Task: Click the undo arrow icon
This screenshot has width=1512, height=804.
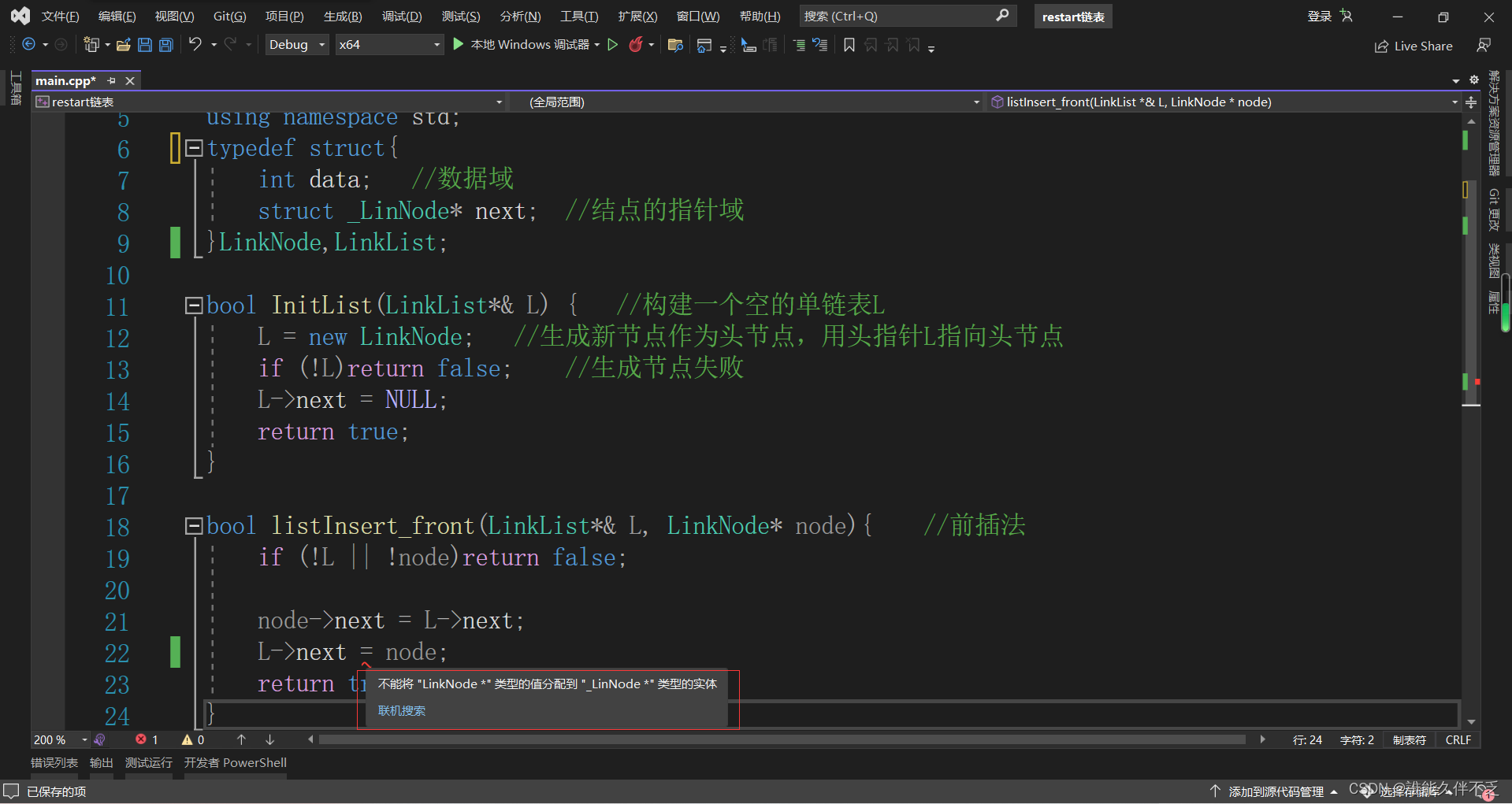Action: 195,44
